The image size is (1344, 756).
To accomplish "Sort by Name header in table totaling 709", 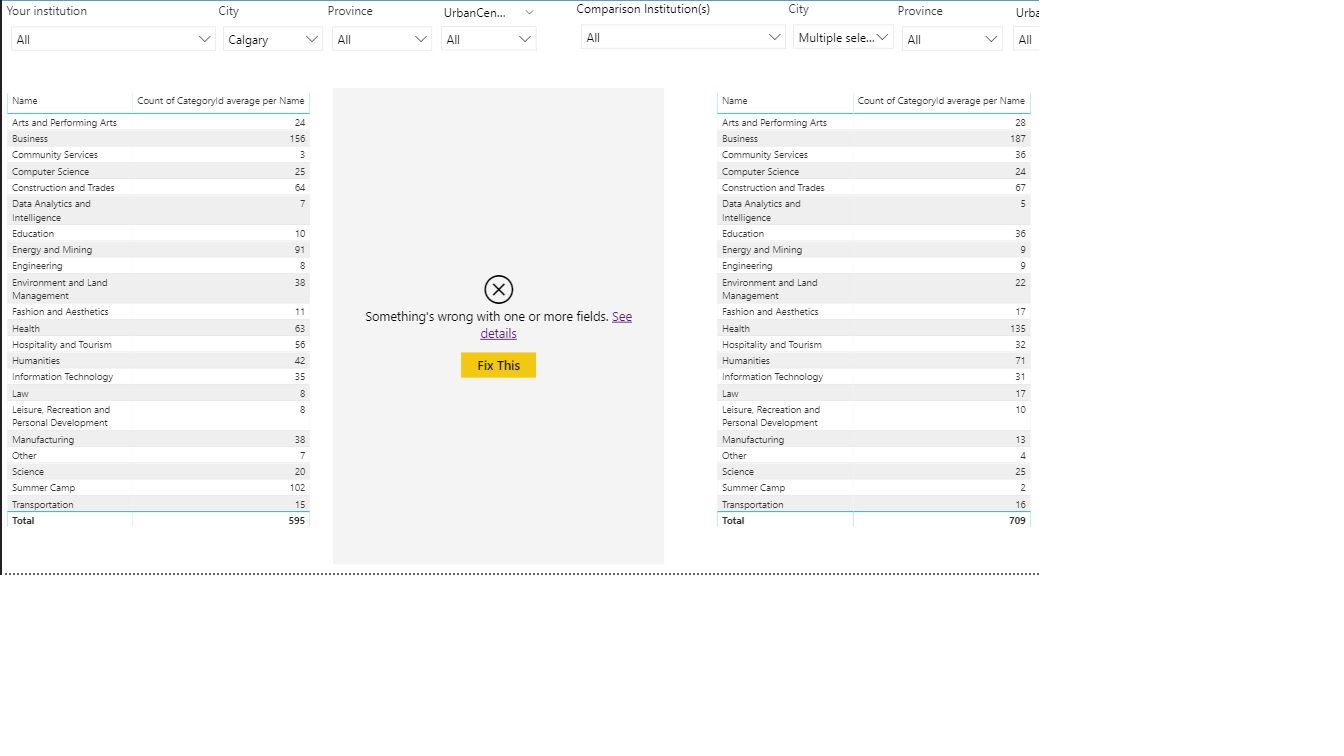I will [735, 101].
